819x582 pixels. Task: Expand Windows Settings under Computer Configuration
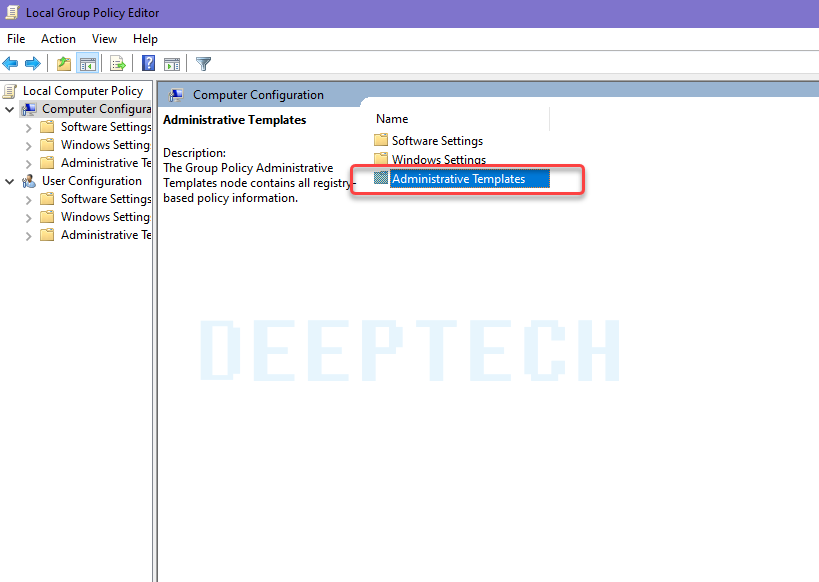point(29,146)
